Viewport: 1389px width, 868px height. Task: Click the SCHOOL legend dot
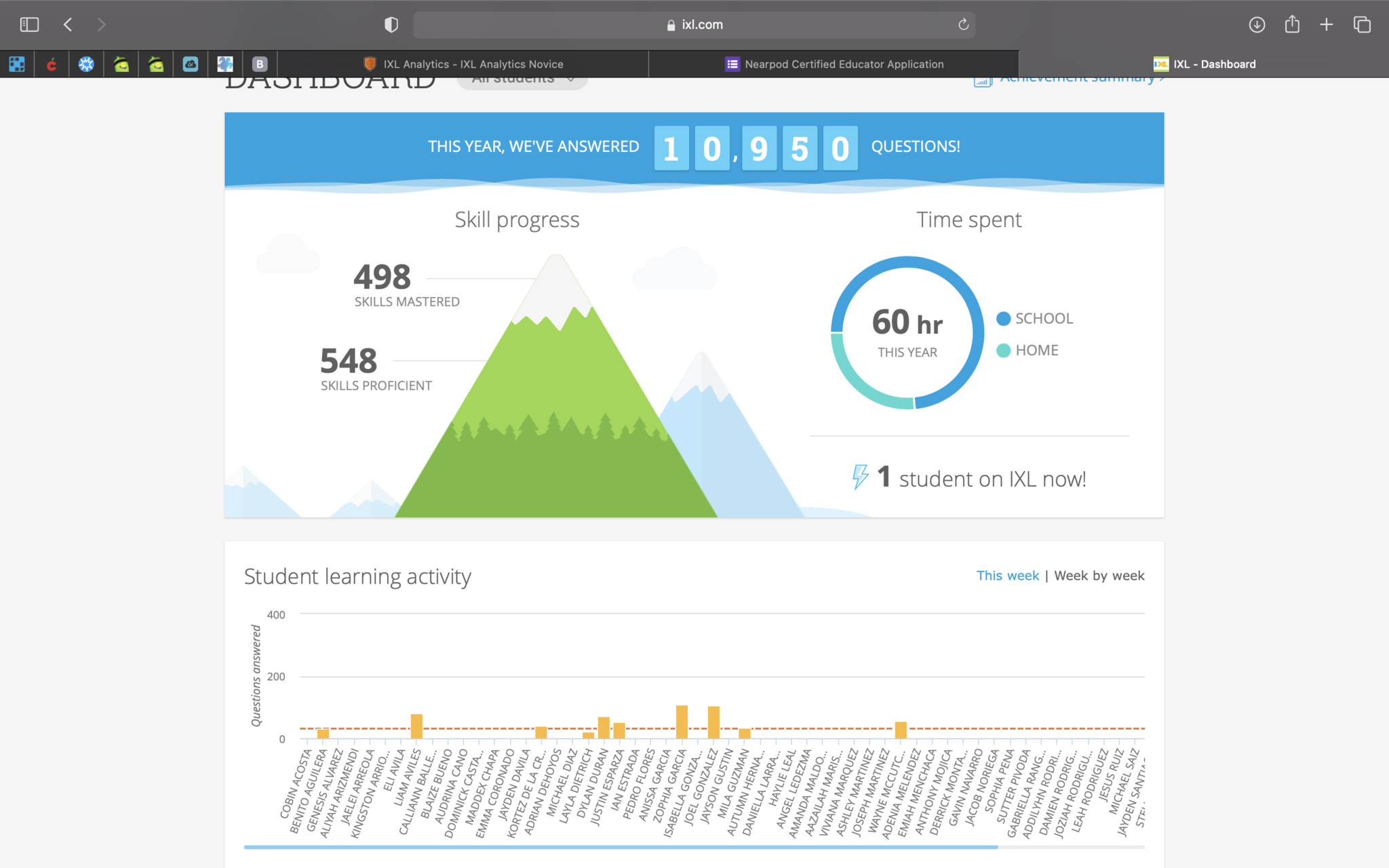[1004, 319]
